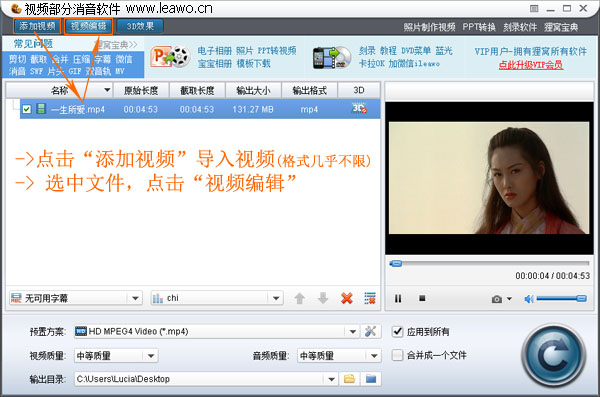Delete file with the red X icon
Image resolution: width=600 pixels, height=397 pixels.
click(x=347, y=298)
